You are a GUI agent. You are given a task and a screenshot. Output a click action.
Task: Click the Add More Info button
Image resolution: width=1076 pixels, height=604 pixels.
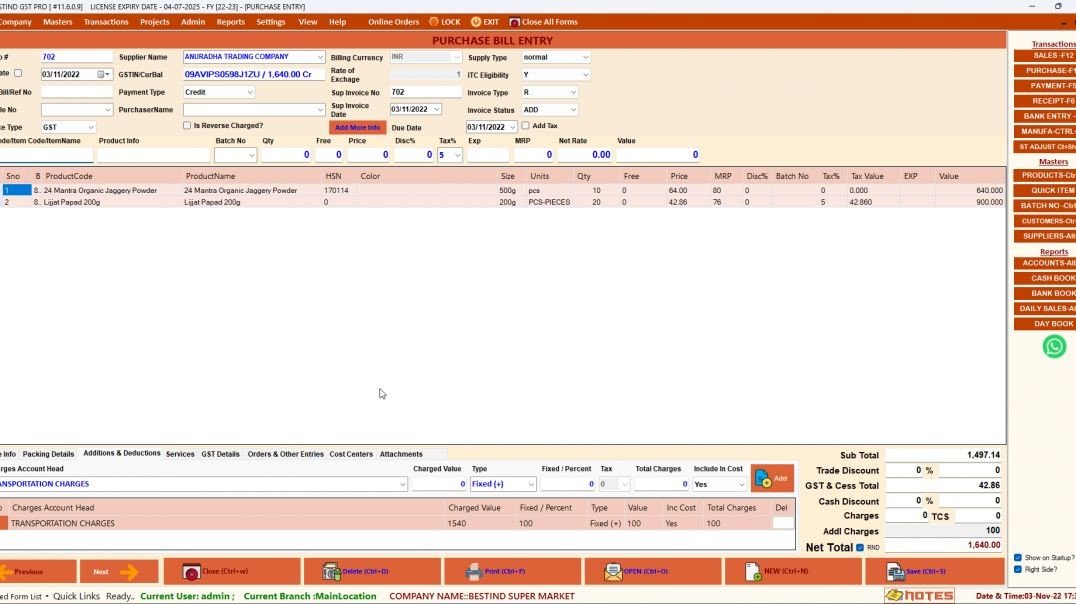(357, 127)
